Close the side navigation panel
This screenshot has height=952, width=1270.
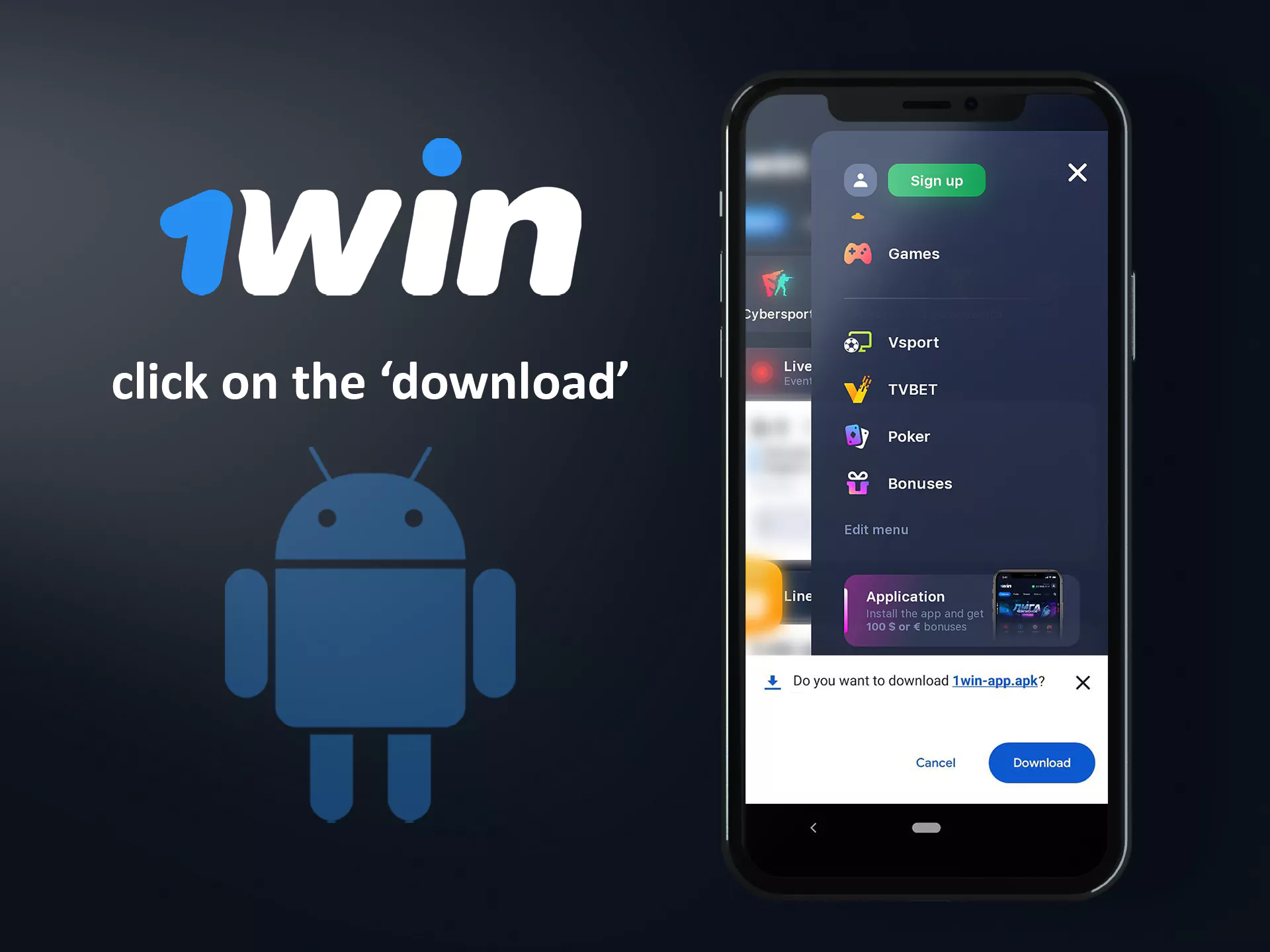point(1078,173)
